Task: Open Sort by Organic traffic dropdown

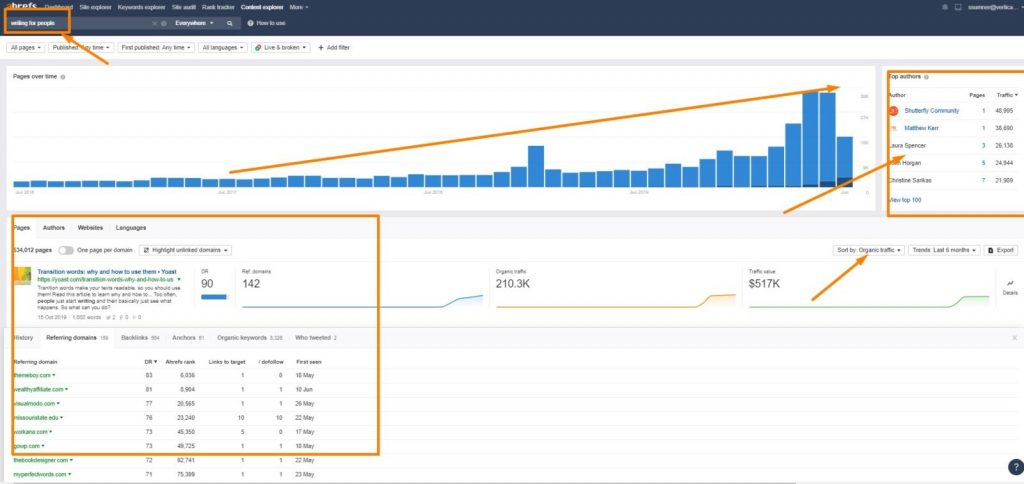Action: [x=868, y=250]
